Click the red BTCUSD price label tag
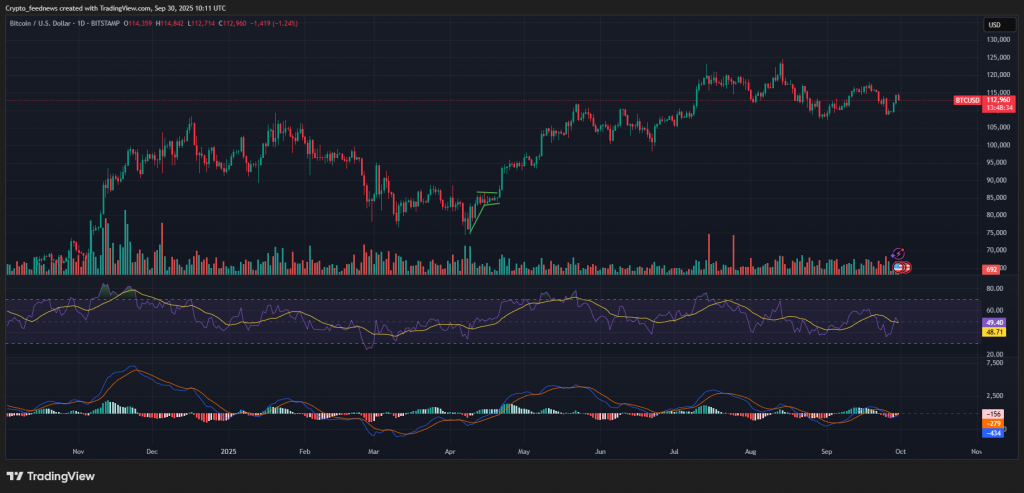Viewport: 1024px width, 493px height. click(966, 100)
